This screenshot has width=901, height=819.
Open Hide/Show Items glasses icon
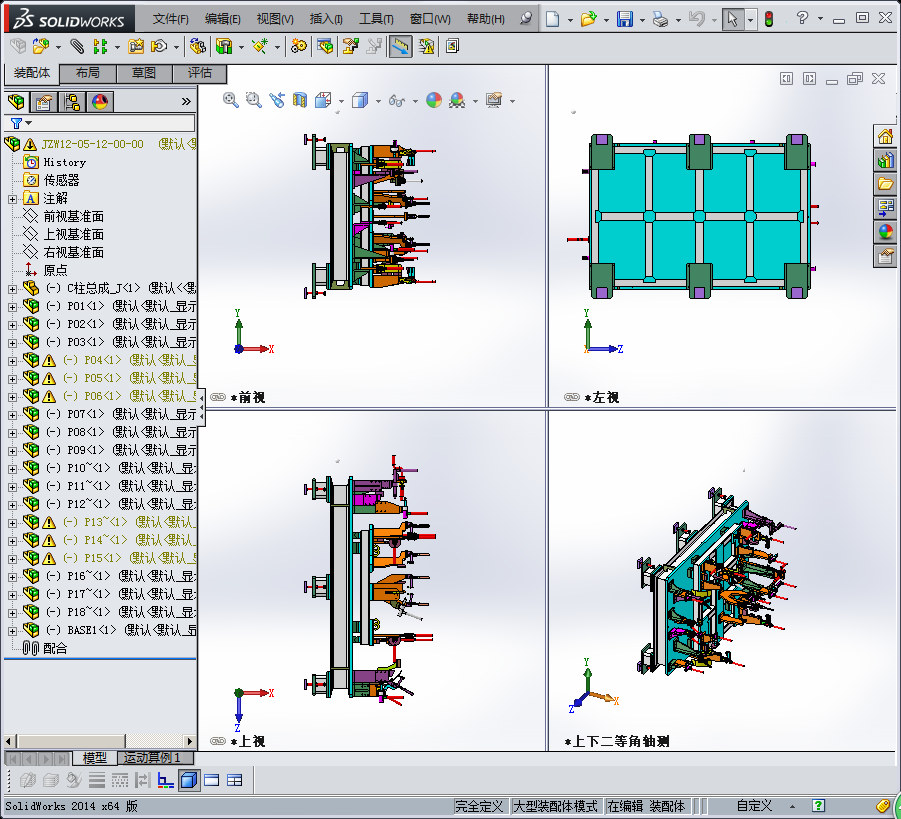point(396,101)
